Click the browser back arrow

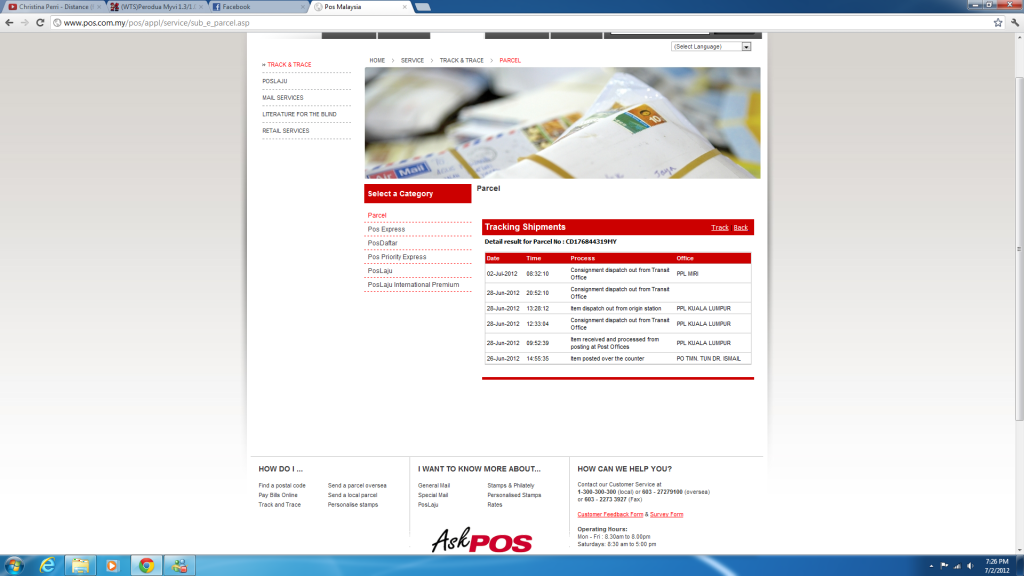[9, 22]
